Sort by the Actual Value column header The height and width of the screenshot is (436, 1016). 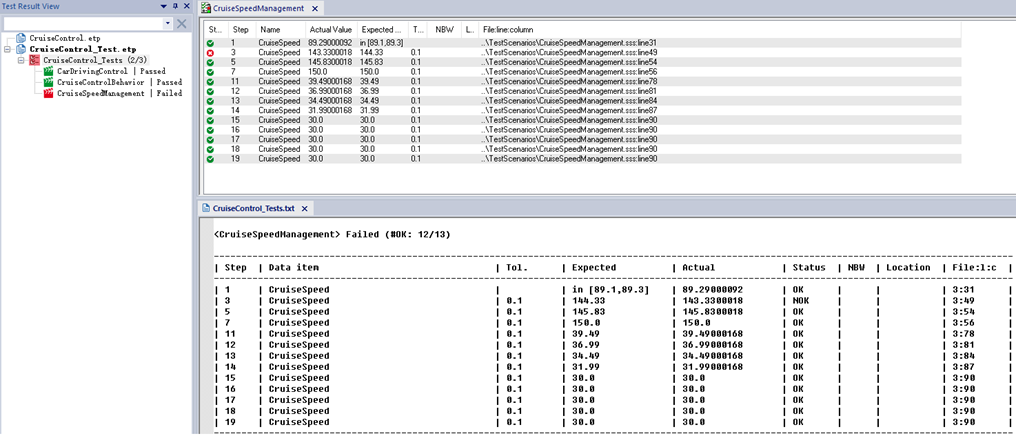[x=330, y=30]
